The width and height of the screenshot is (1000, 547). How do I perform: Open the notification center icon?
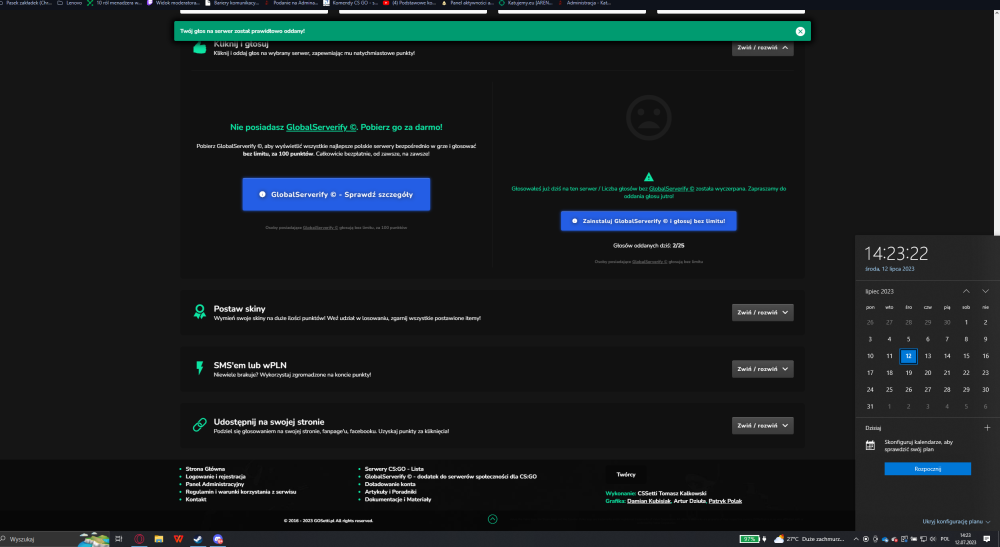(987, 539)
